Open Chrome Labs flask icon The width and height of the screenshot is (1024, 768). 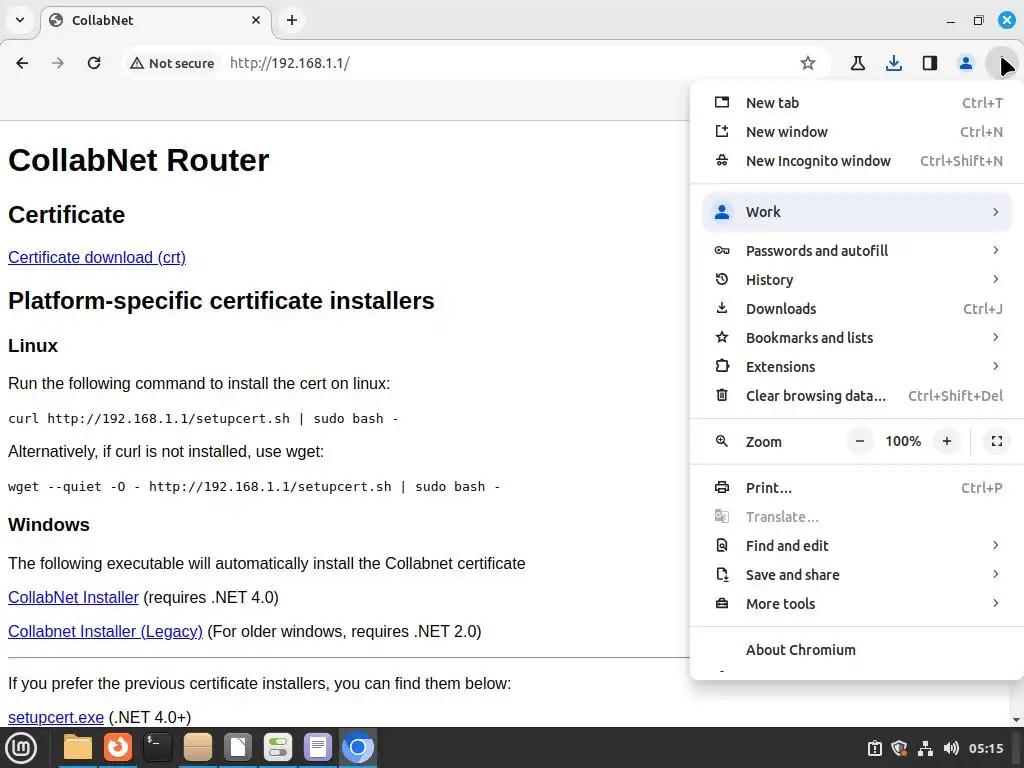857,63
